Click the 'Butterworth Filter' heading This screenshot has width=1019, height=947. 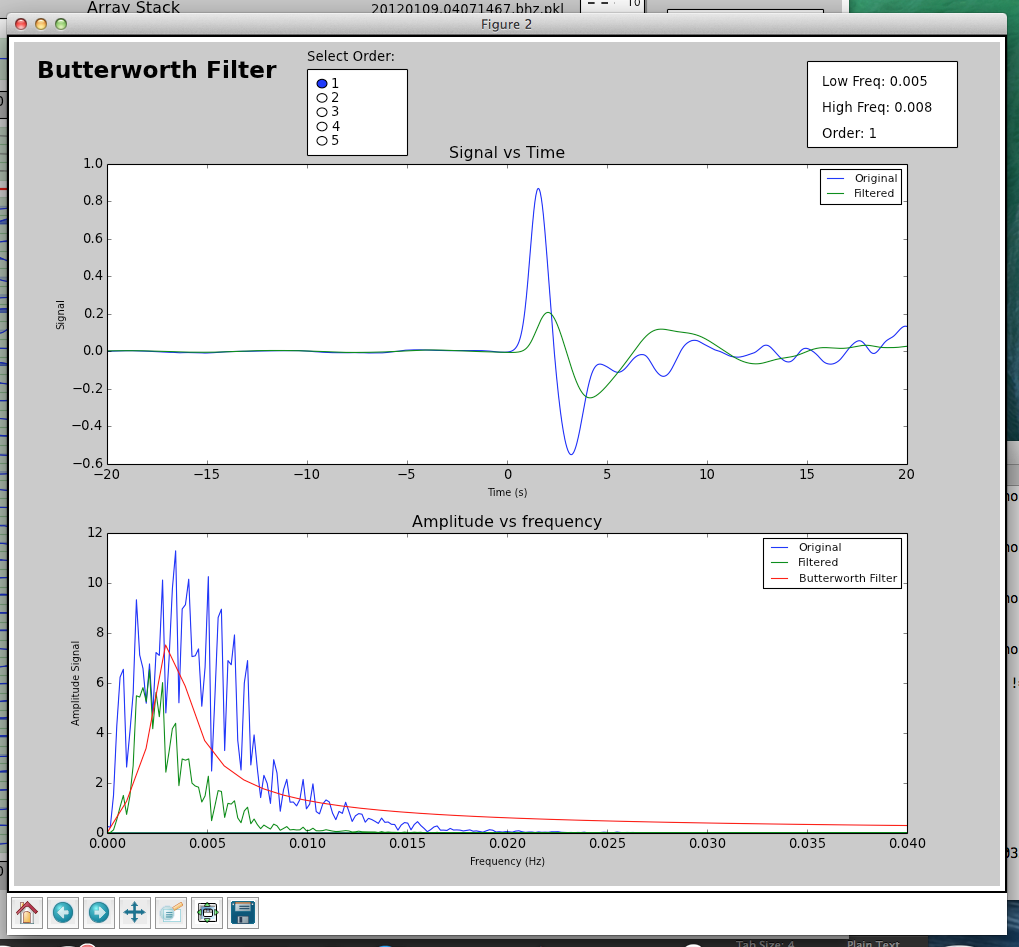[157, 70]
